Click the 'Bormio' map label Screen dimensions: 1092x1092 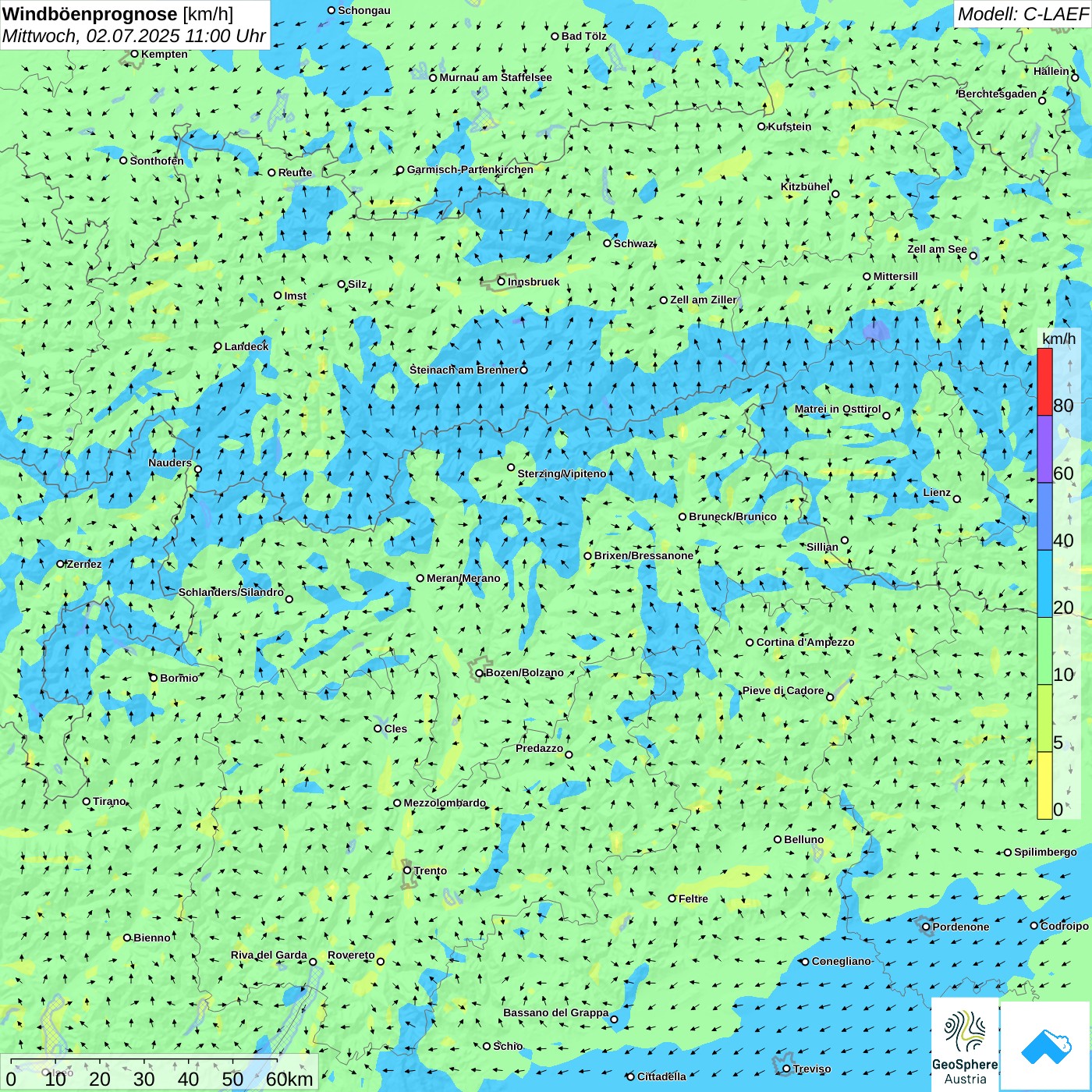pyautogui.click(x=179, y=678)
